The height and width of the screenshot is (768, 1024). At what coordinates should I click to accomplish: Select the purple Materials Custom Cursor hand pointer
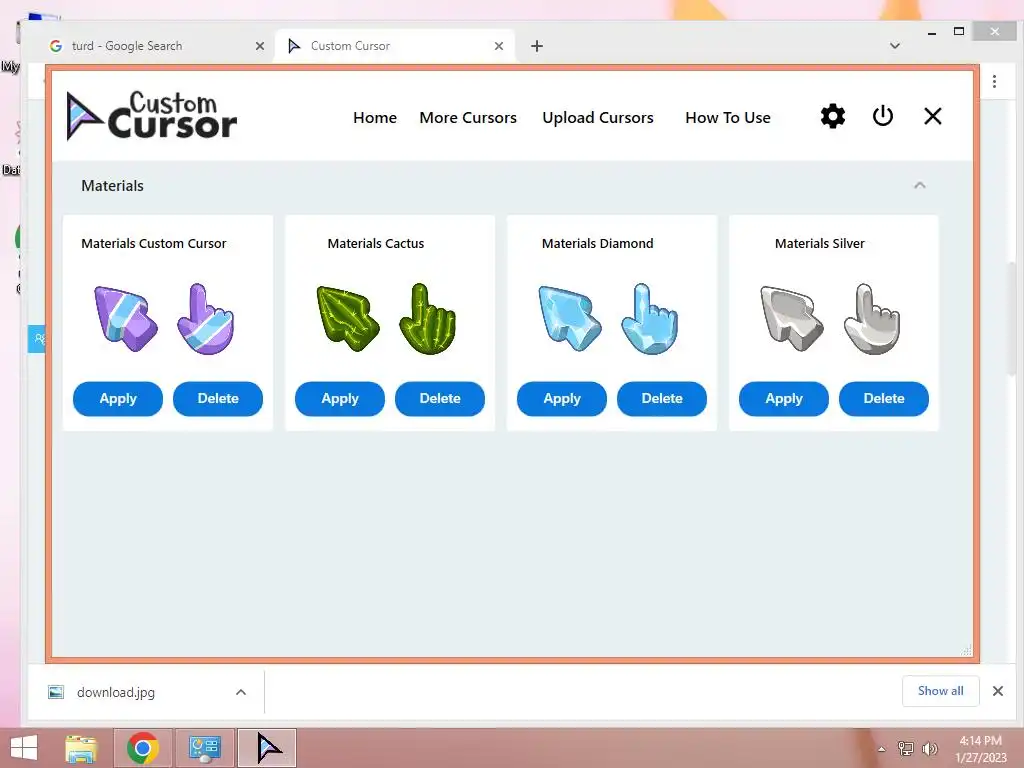pyautogui.click(x=206, y=319)
